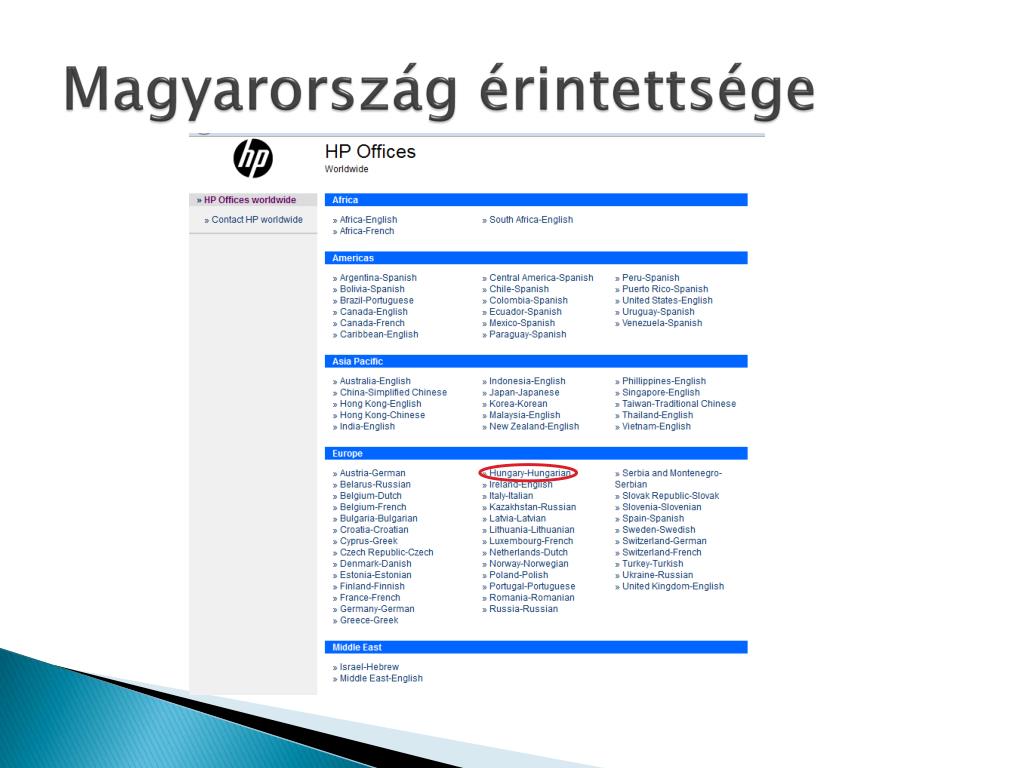Choose Singapore-English link
This screenshot has width=1024, height=768.
tap(661, 392)
